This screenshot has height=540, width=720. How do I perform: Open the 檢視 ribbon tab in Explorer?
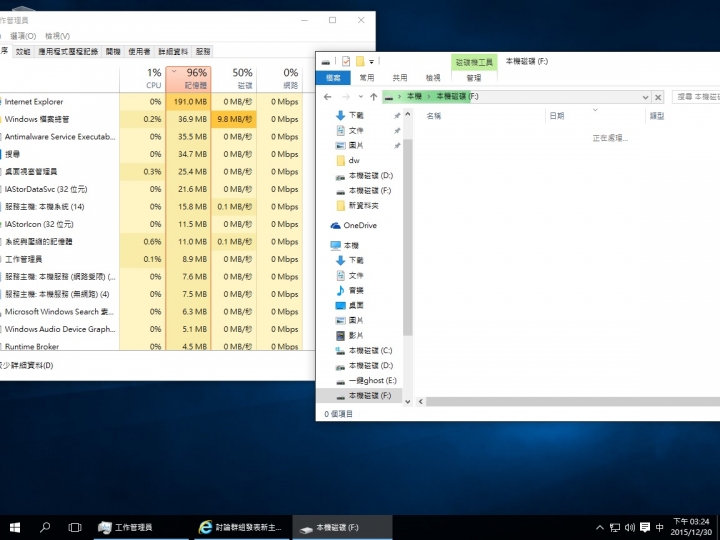[433, 78]
